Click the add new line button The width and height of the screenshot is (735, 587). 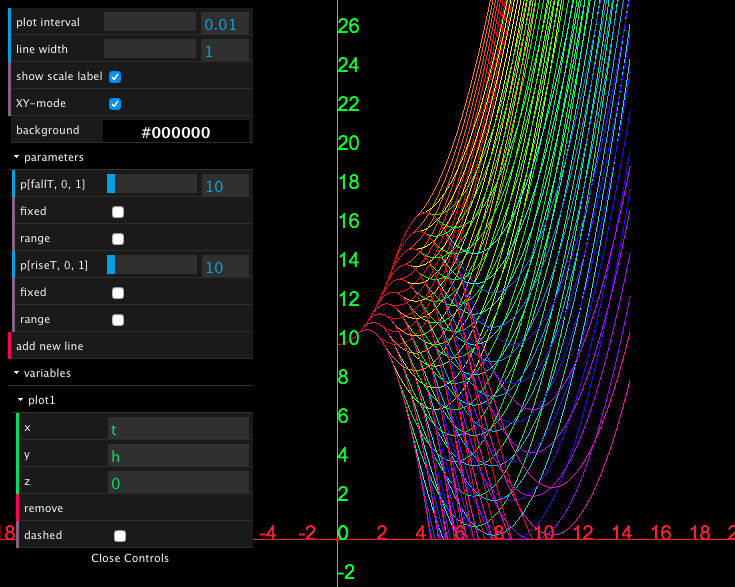tap(50, 346)
